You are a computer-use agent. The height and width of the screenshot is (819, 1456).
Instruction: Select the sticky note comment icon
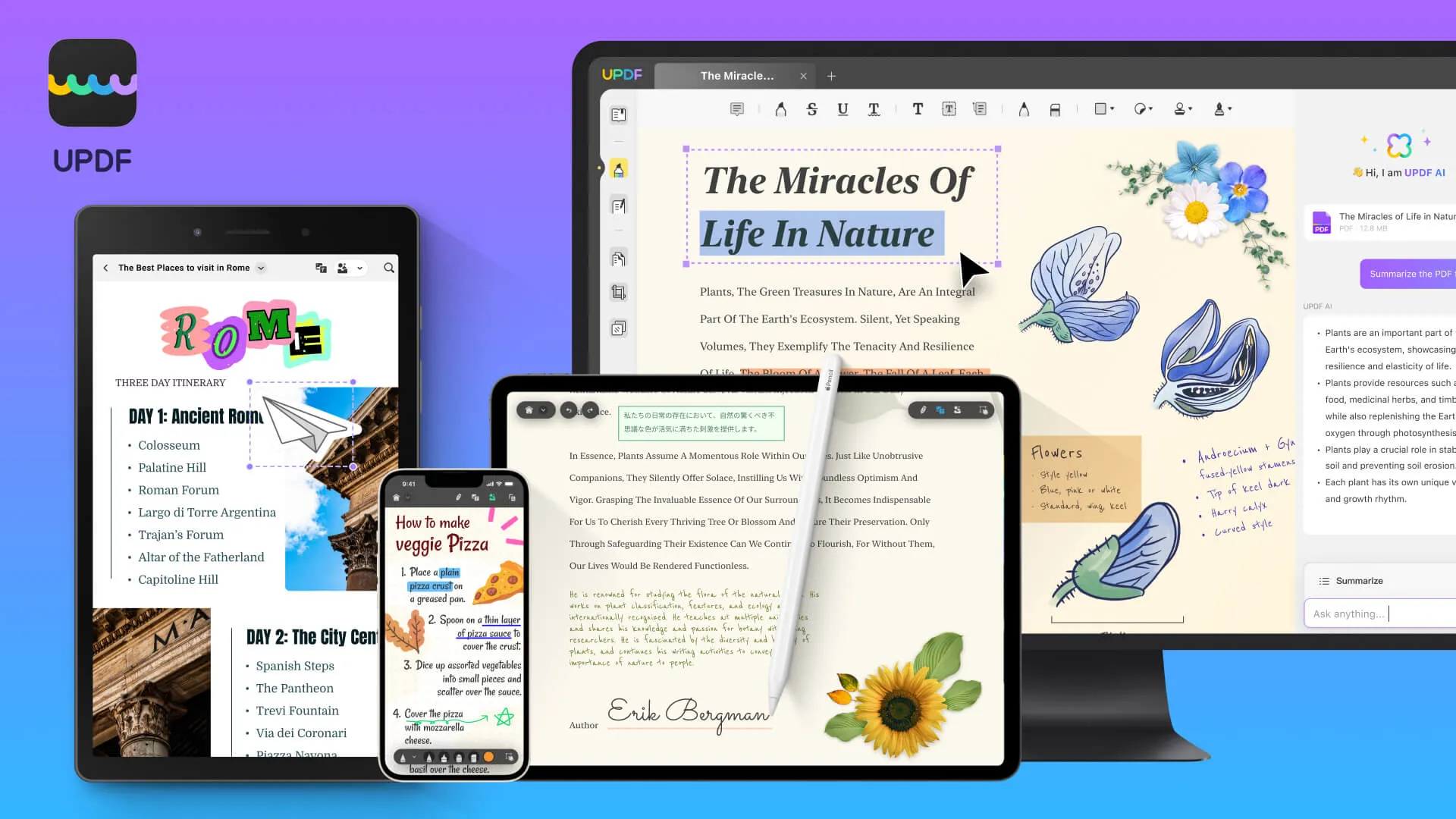coord(738,109)
